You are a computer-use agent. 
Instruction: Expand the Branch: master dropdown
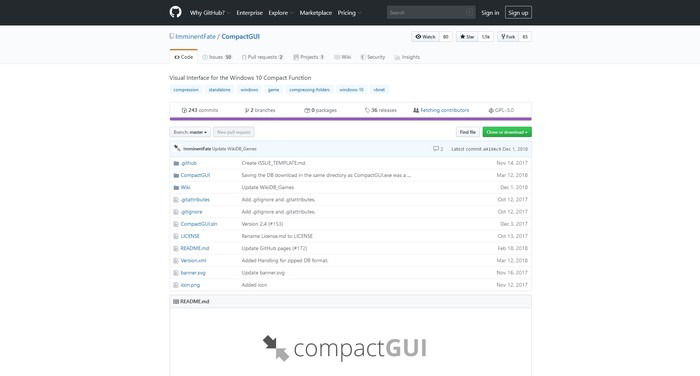pyautogui.click(x=190, y=132)
